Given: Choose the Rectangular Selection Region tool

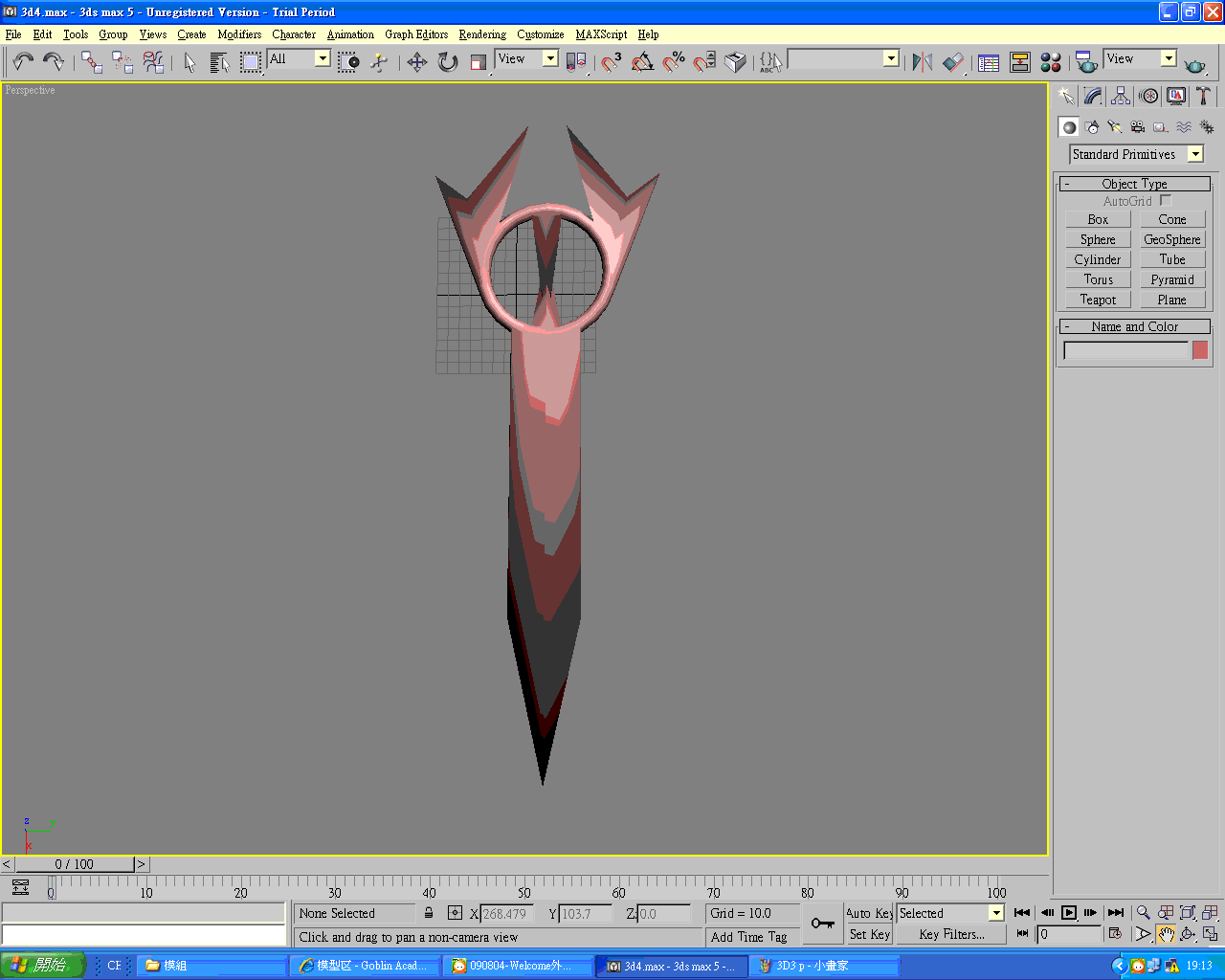Looking at the screenshot, I should coord(250,62).
